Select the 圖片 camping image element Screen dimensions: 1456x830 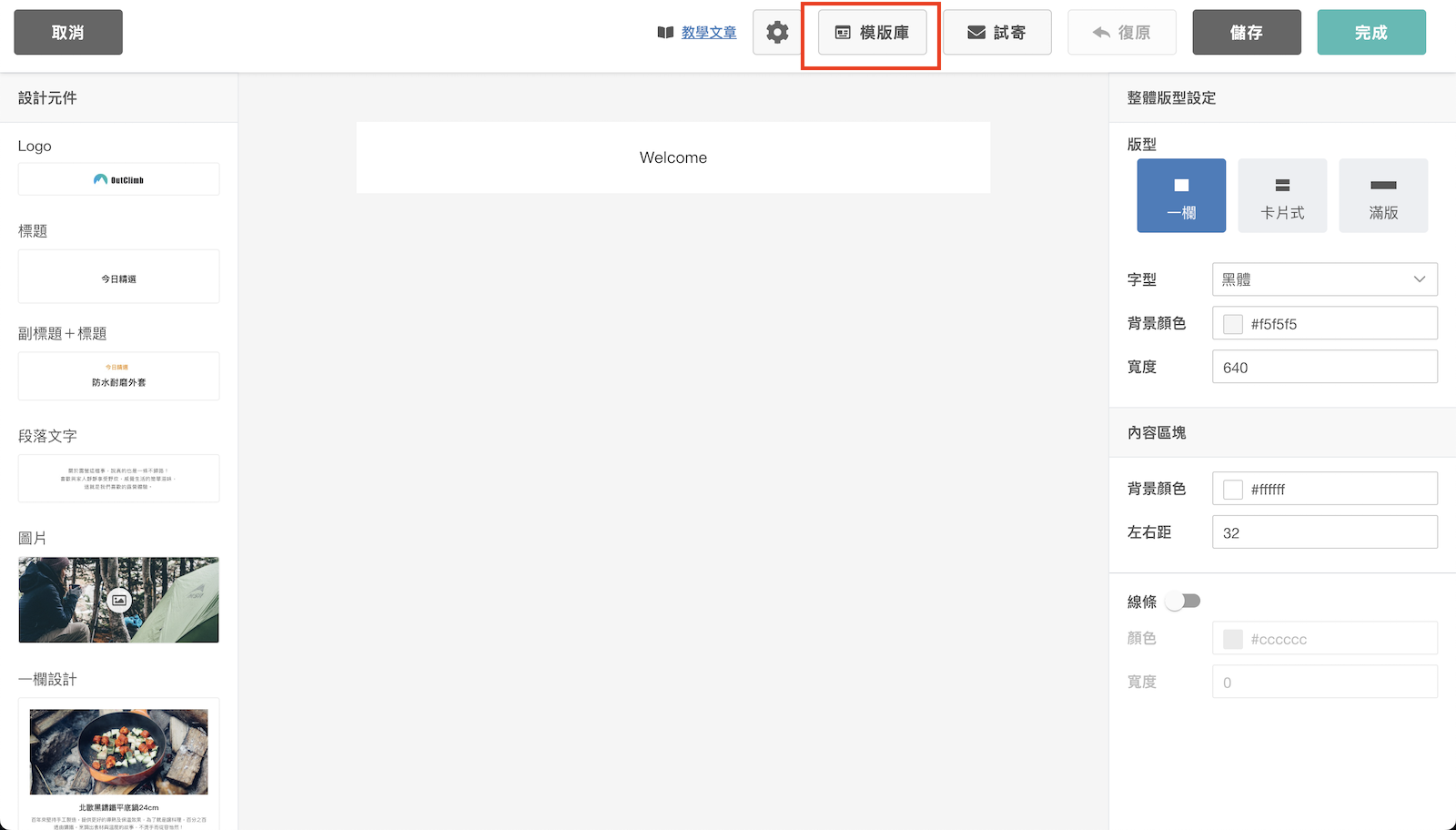pyautogui.click(x=118, y=600)
